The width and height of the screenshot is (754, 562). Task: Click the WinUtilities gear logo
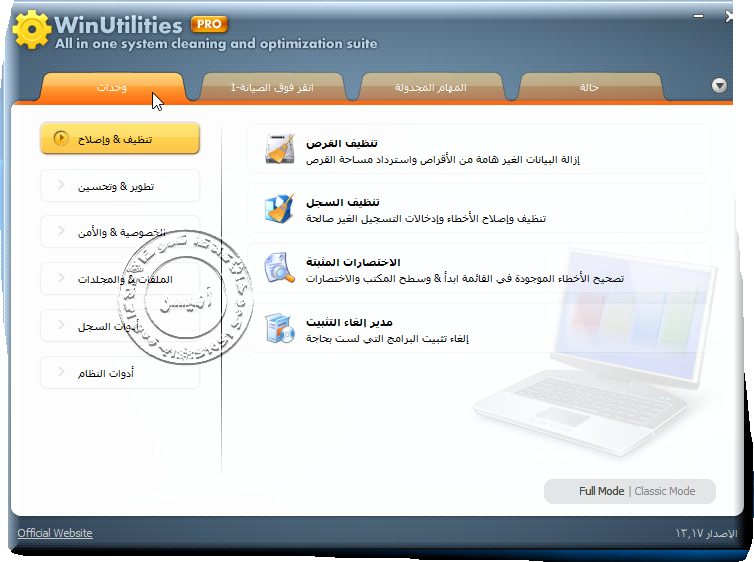[x=31, y=30]
